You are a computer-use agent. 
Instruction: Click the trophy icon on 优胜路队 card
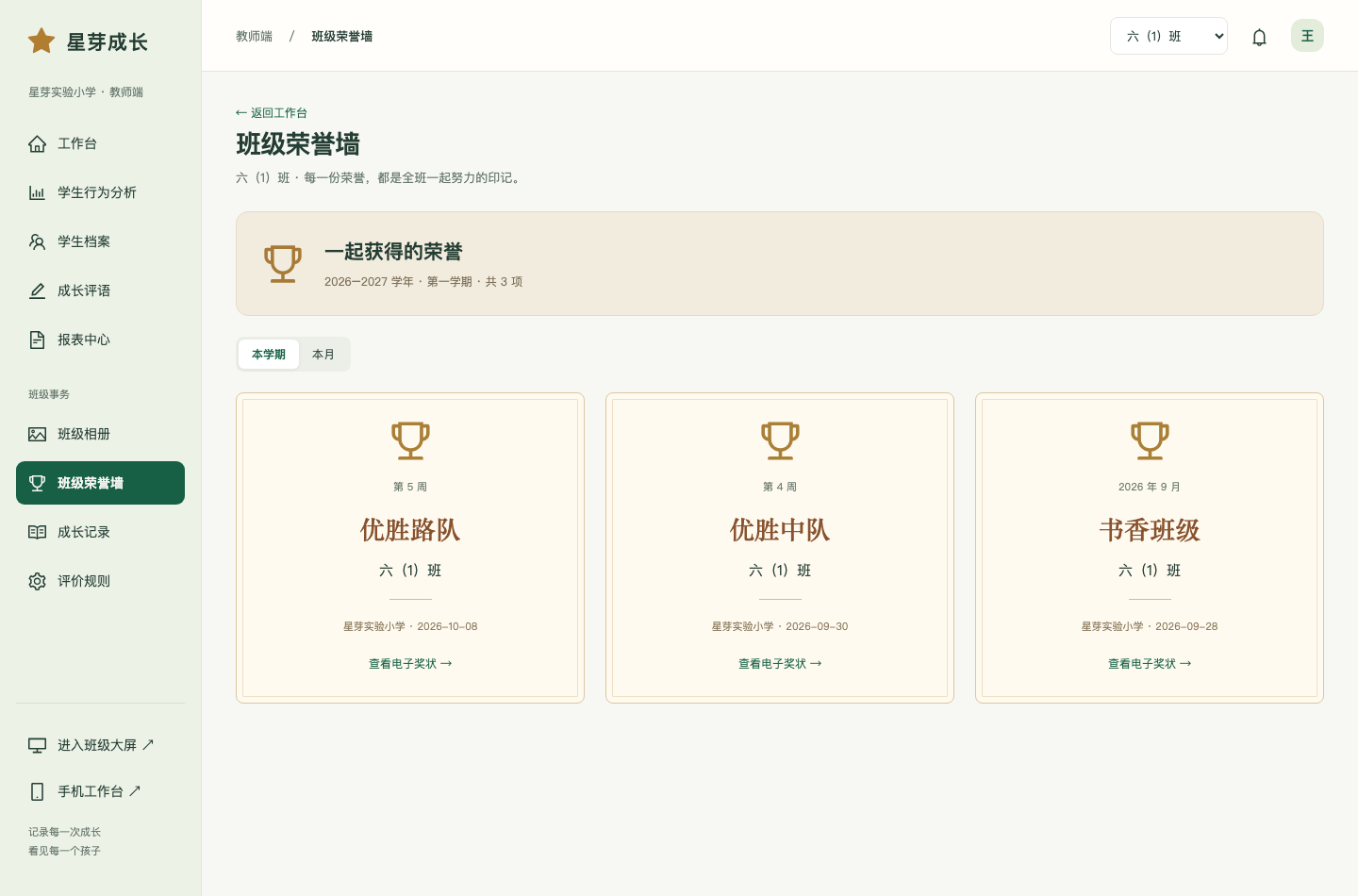(x=410, y=440)
